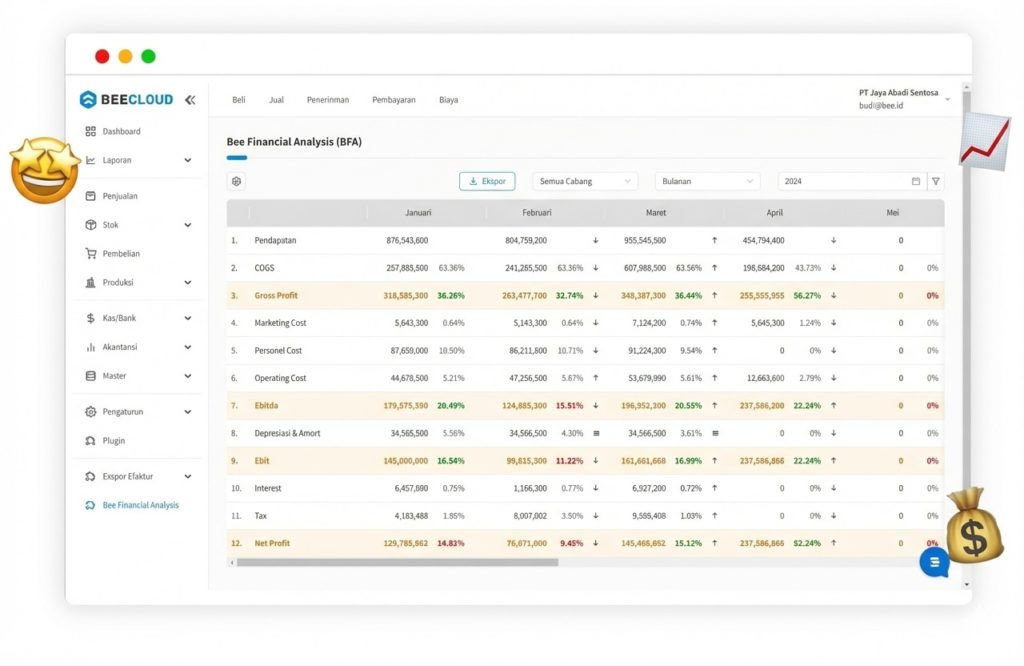
Task: Click the Ekspor button
Action: pos(487,181)
